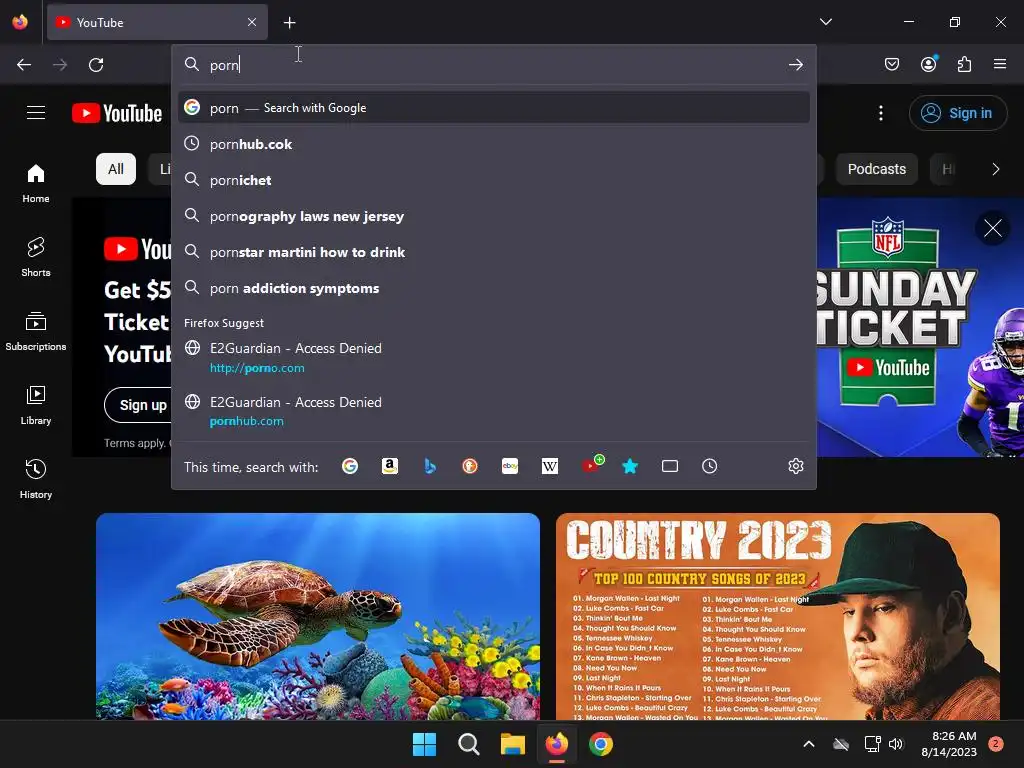
Task: Choose 'pornstar martini how to drink' suggestion
Action: (x=493, y=251)
